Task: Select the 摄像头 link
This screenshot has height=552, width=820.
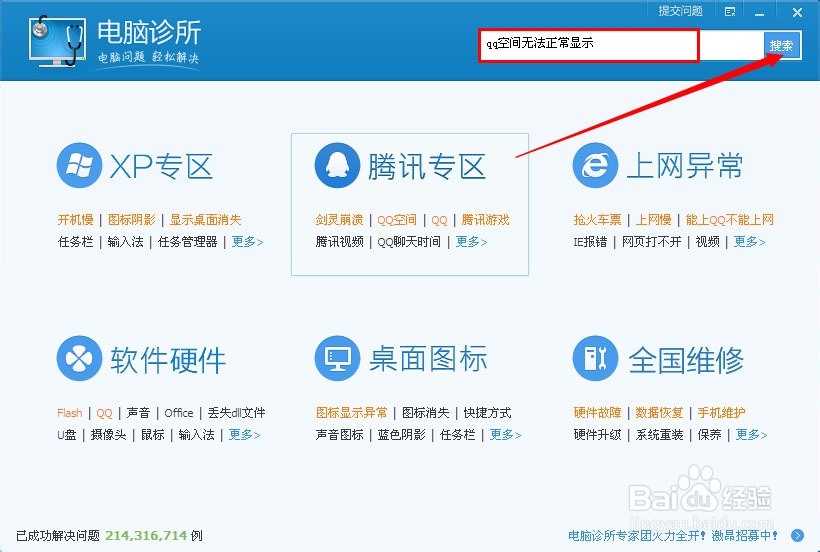Action: [108, 435]
